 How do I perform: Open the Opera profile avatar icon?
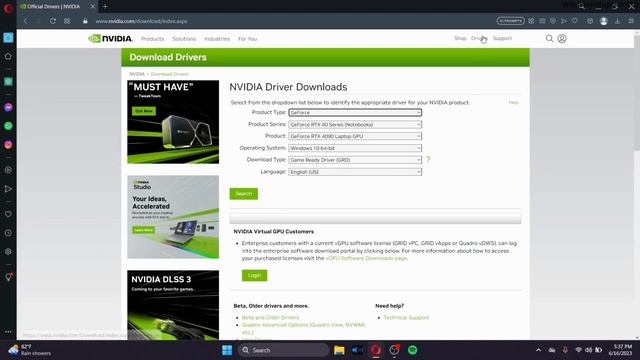[604, 21]
